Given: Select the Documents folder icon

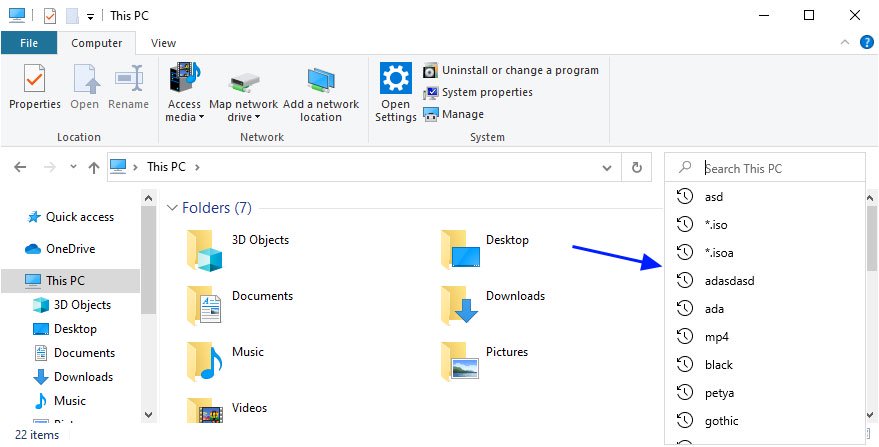Looking at the screenshot, I should click(x=204, y=305).
